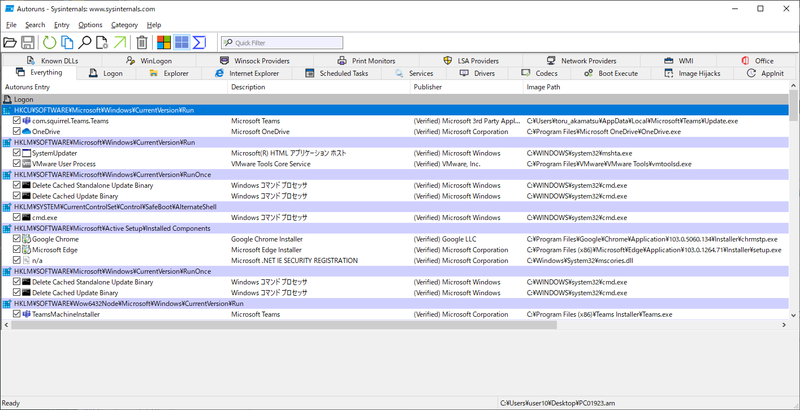Click the Jump to Entry green arrow icon
Screen dimensions: 800x410
click(120, 42)
